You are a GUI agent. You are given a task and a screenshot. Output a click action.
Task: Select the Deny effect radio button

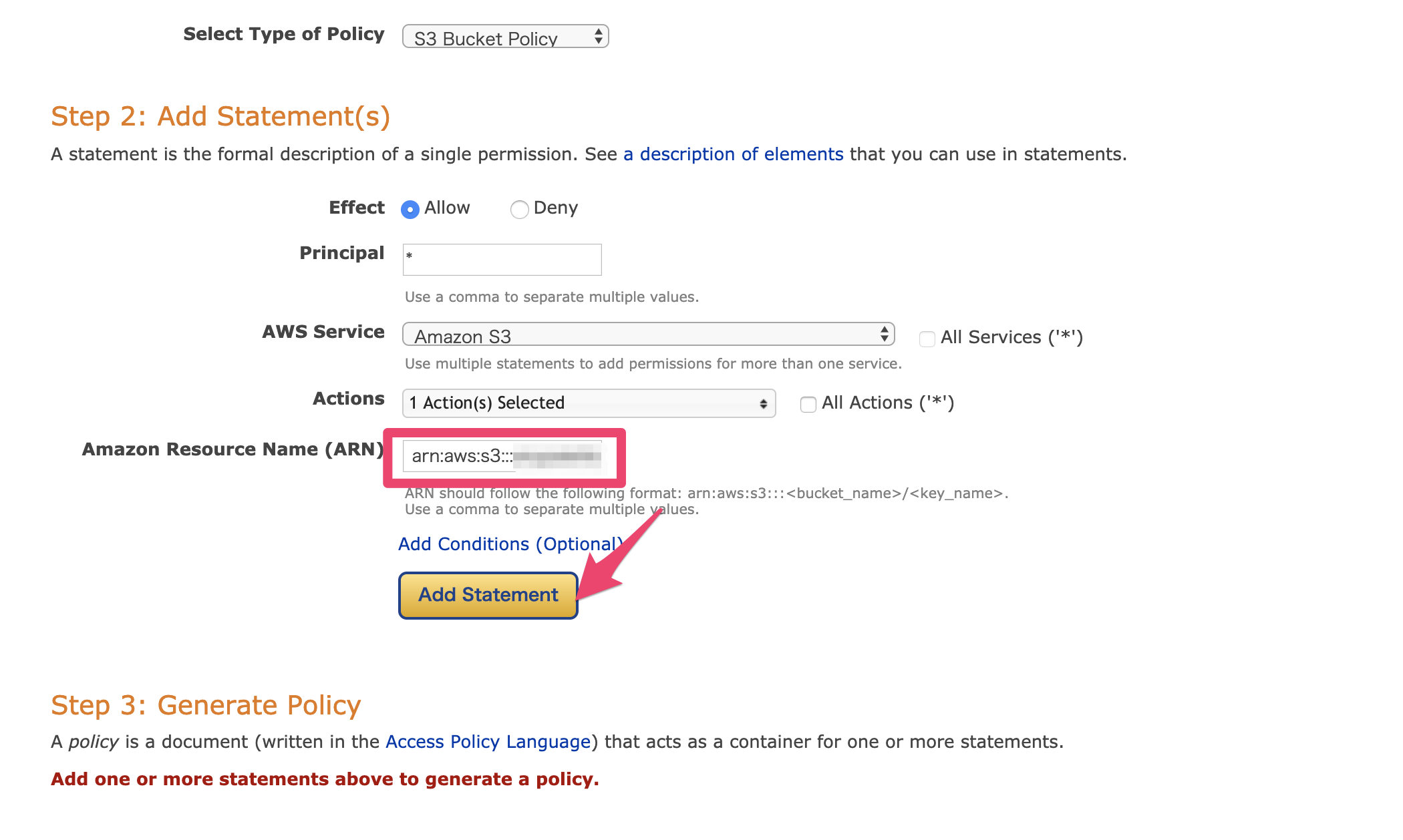click(519, 210)
